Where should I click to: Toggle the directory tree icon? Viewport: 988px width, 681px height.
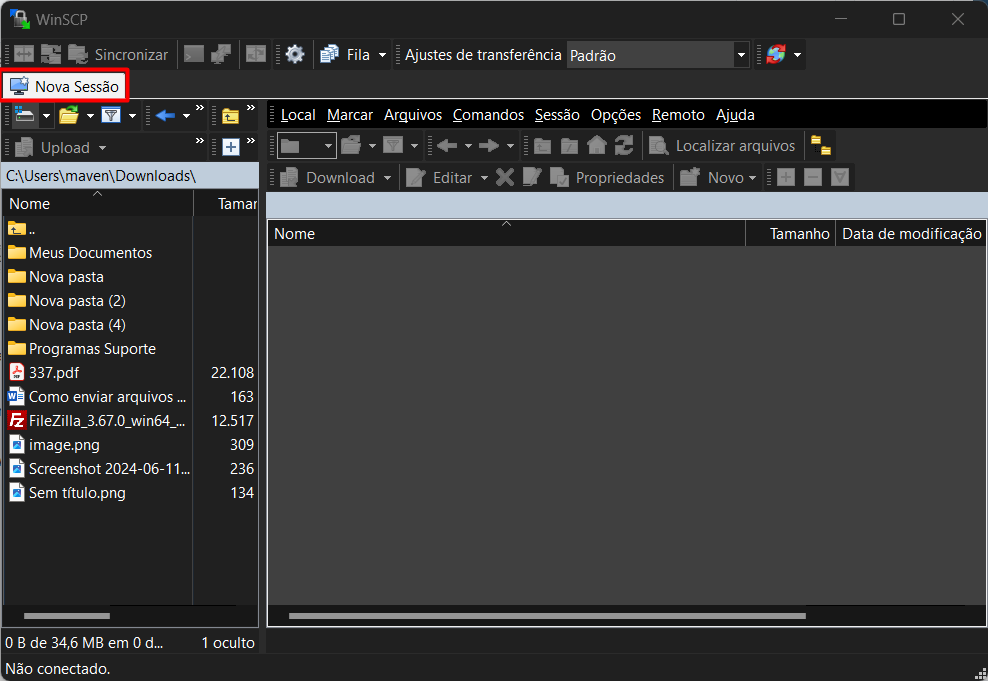tap(820, 146)
